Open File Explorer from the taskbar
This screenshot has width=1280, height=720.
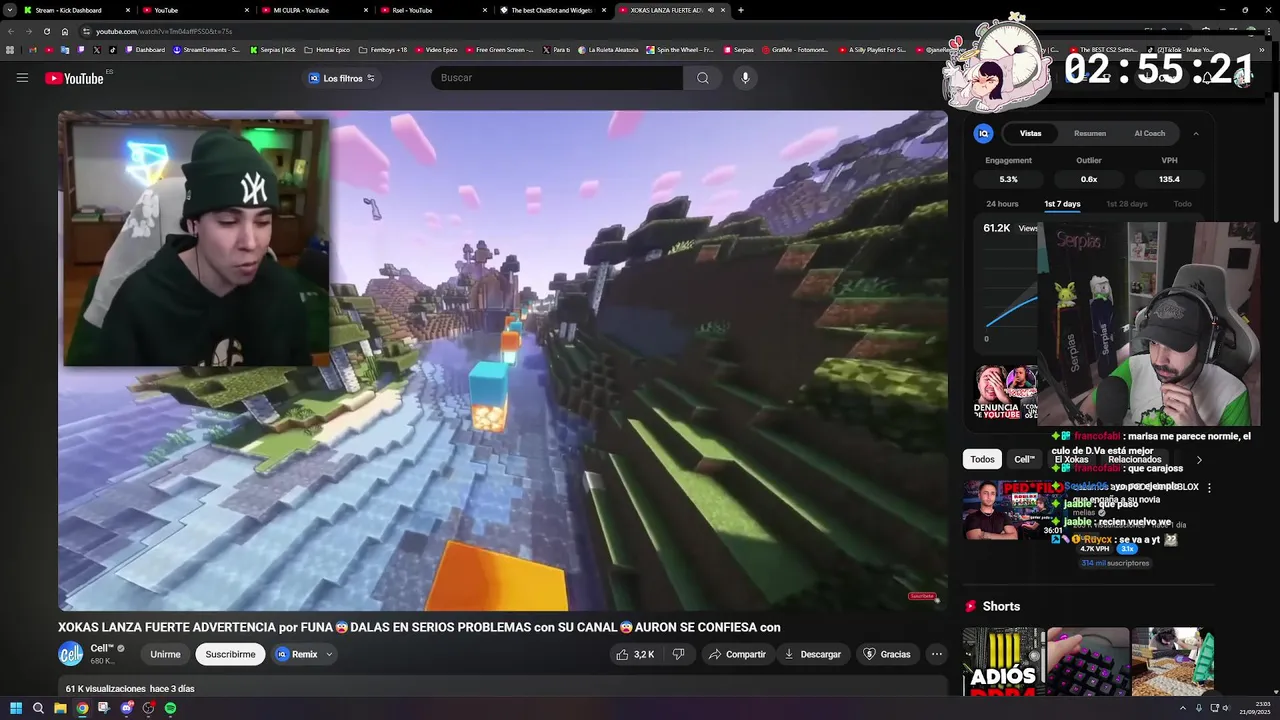(x=60, y=708)
